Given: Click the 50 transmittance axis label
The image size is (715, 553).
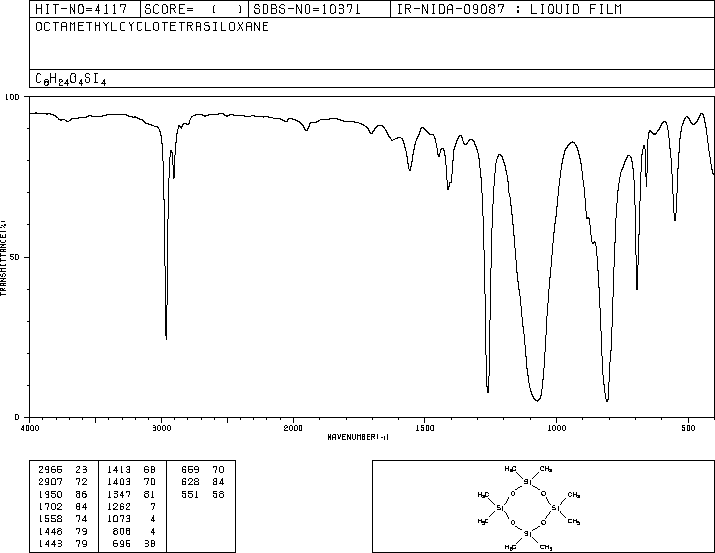Looking at the screenshot, I should click(x=15, y=257).
